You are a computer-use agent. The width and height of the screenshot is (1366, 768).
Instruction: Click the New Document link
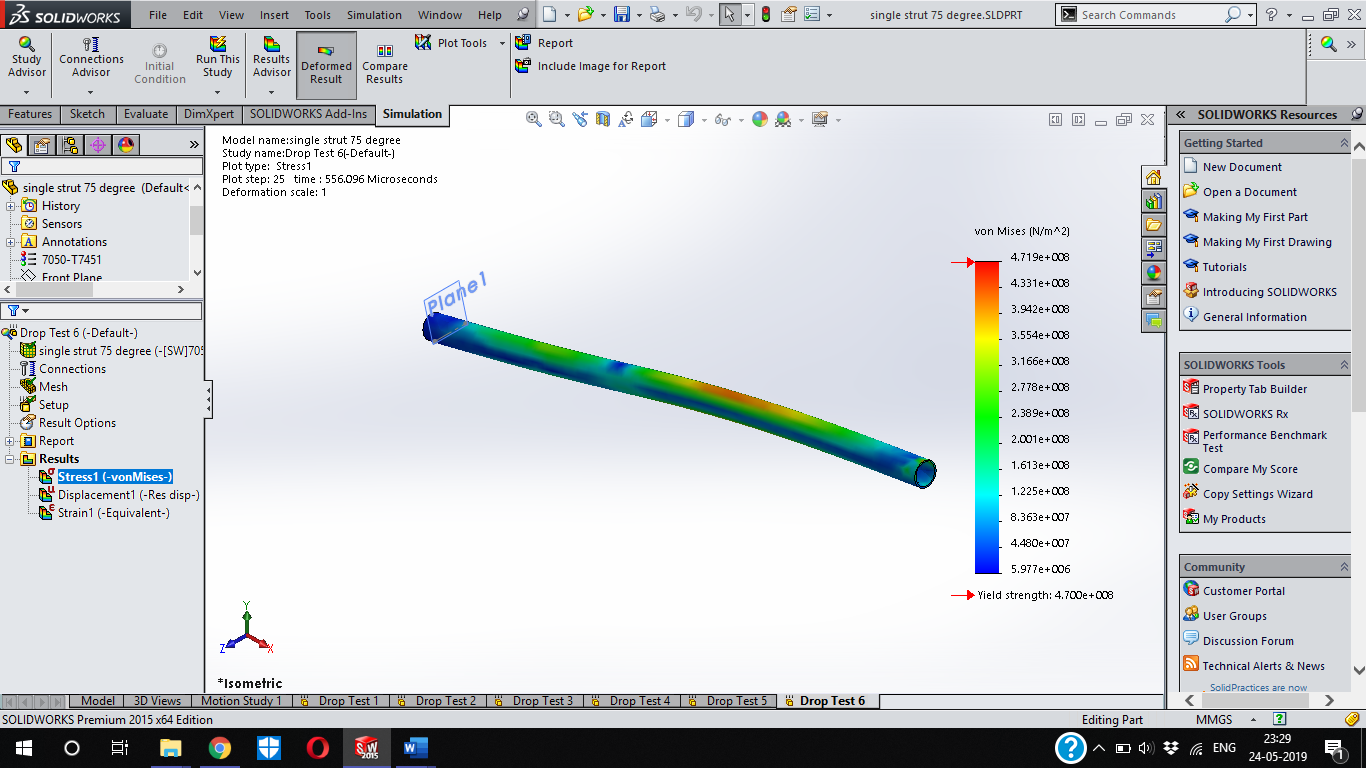[x=1242, y=167]
